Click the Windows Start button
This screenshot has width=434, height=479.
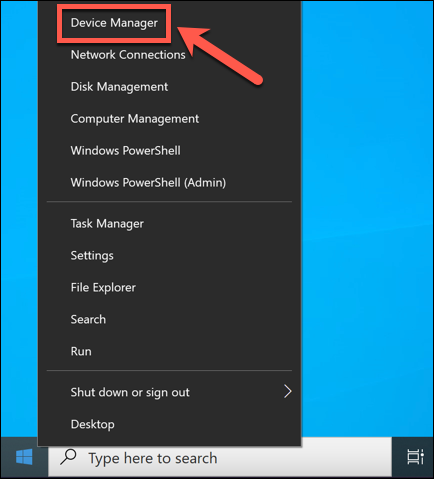[24, 457]
